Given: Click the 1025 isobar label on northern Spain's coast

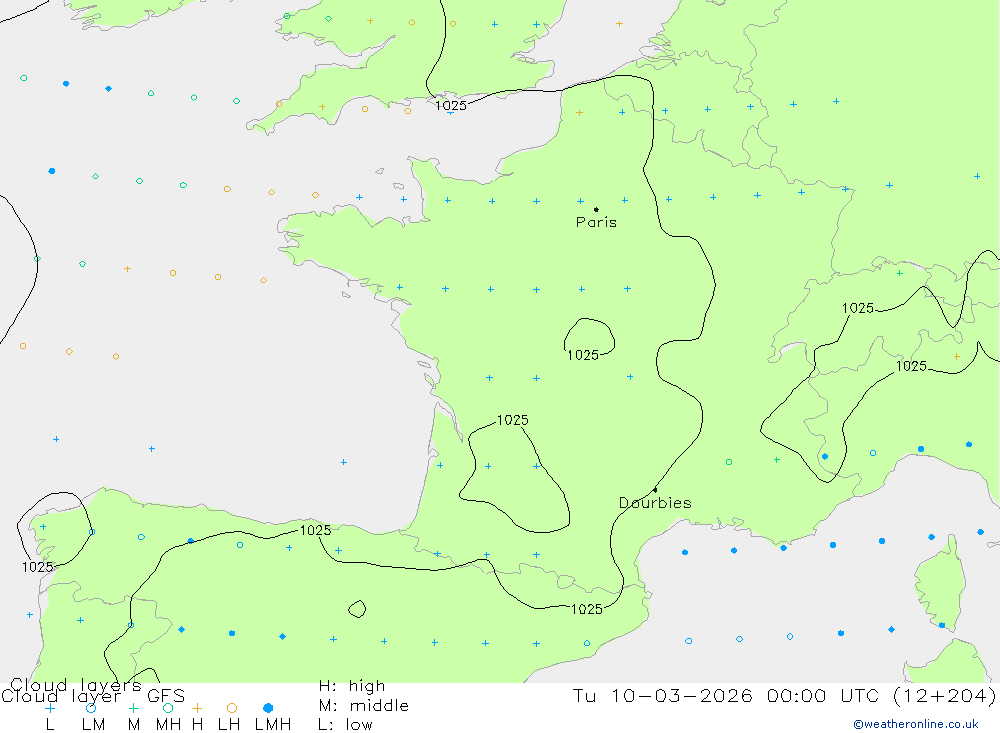Looking at the screenshot, I should 316,531.
